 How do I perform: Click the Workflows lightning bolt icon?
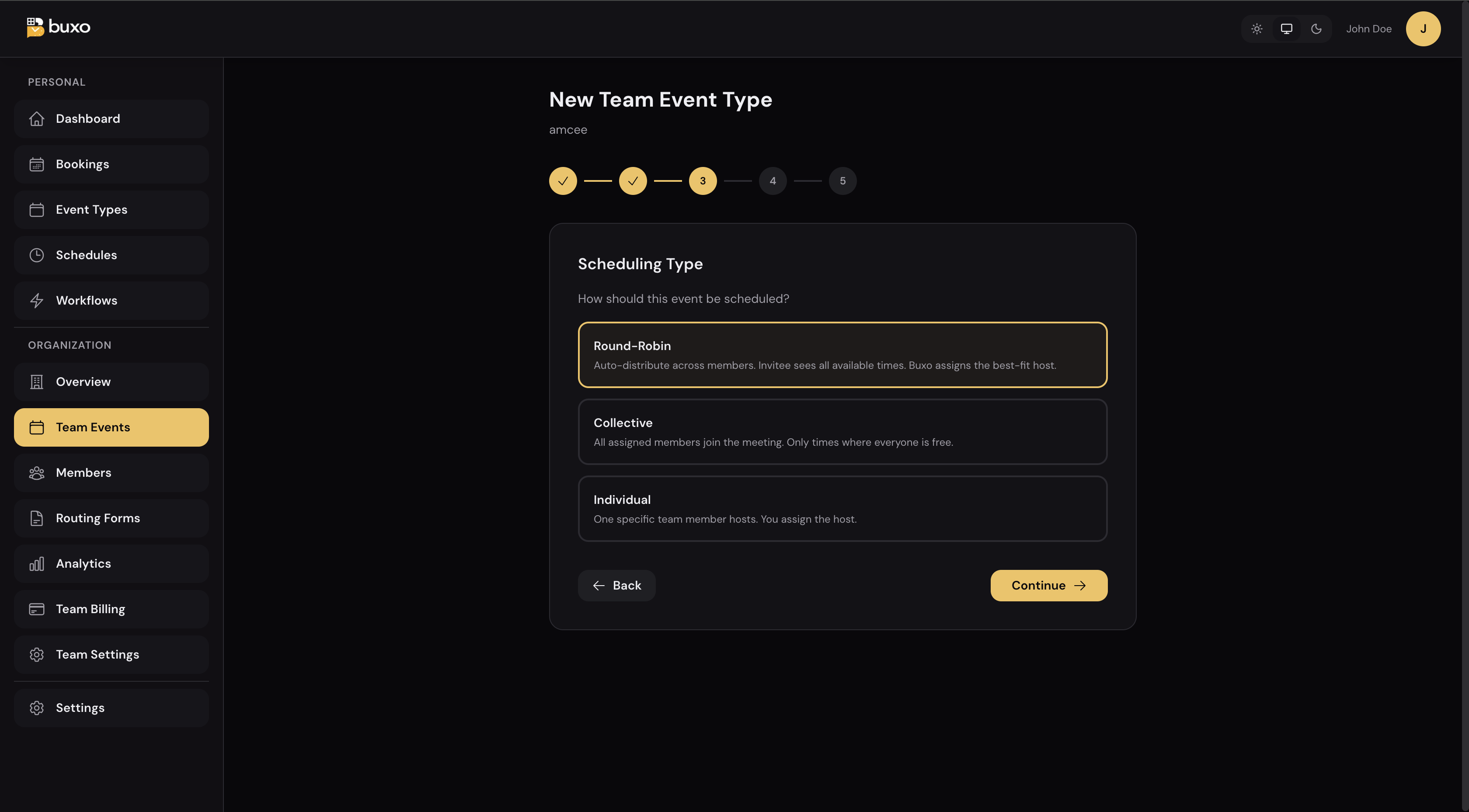[36, 301]
